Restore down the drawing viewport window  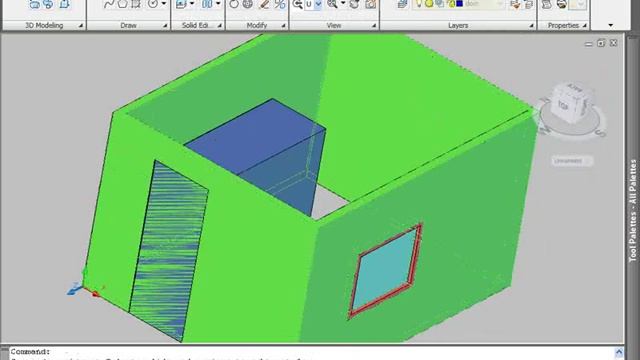pos(601,43)
